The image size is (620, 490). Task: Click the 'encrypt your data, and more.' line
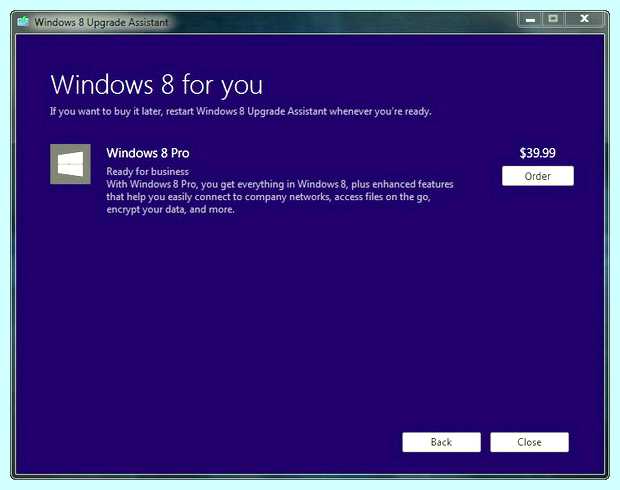point(170,210)
